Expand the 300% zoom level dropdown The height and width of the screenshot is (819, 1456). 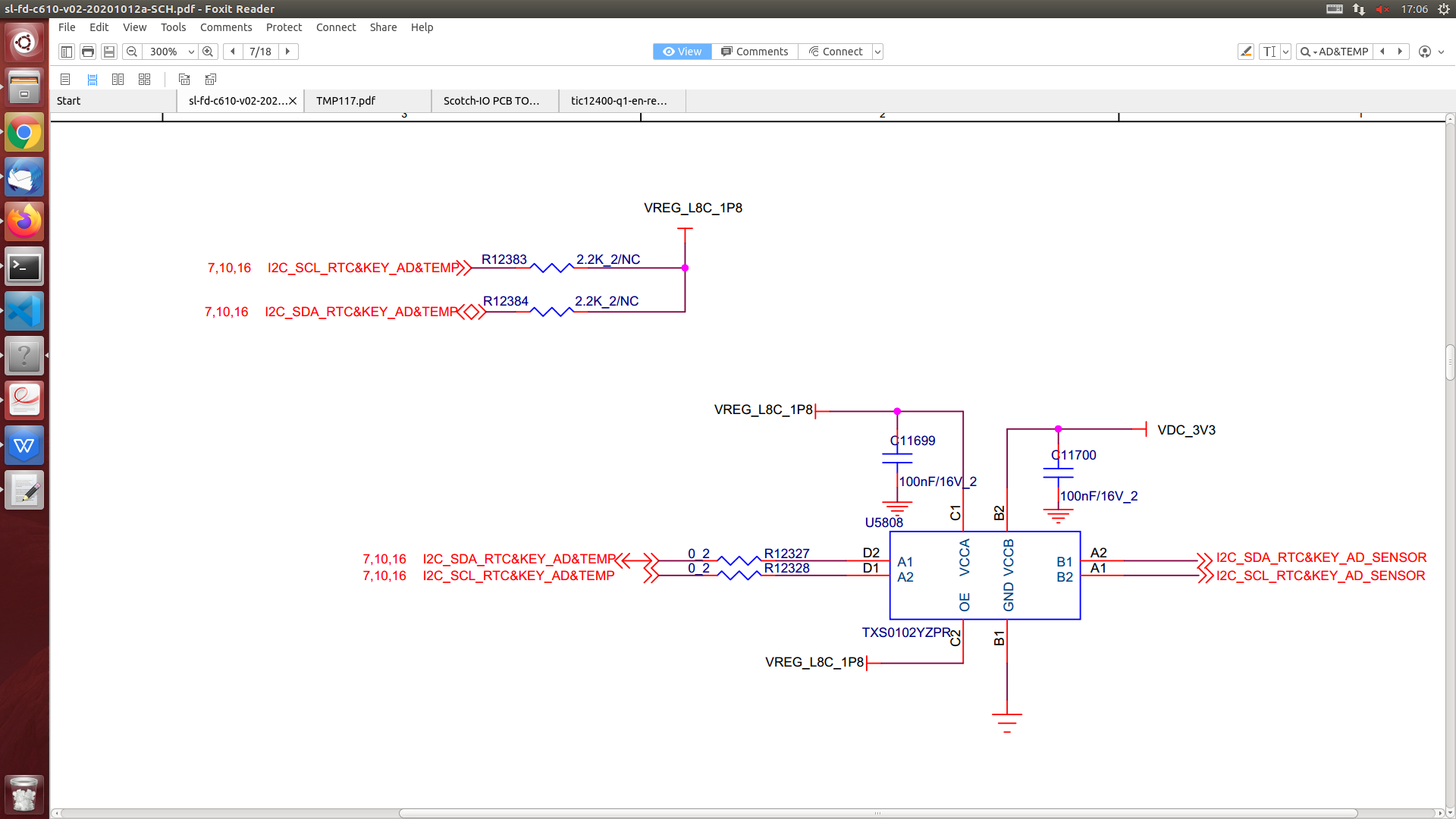[x=191, y=52]
